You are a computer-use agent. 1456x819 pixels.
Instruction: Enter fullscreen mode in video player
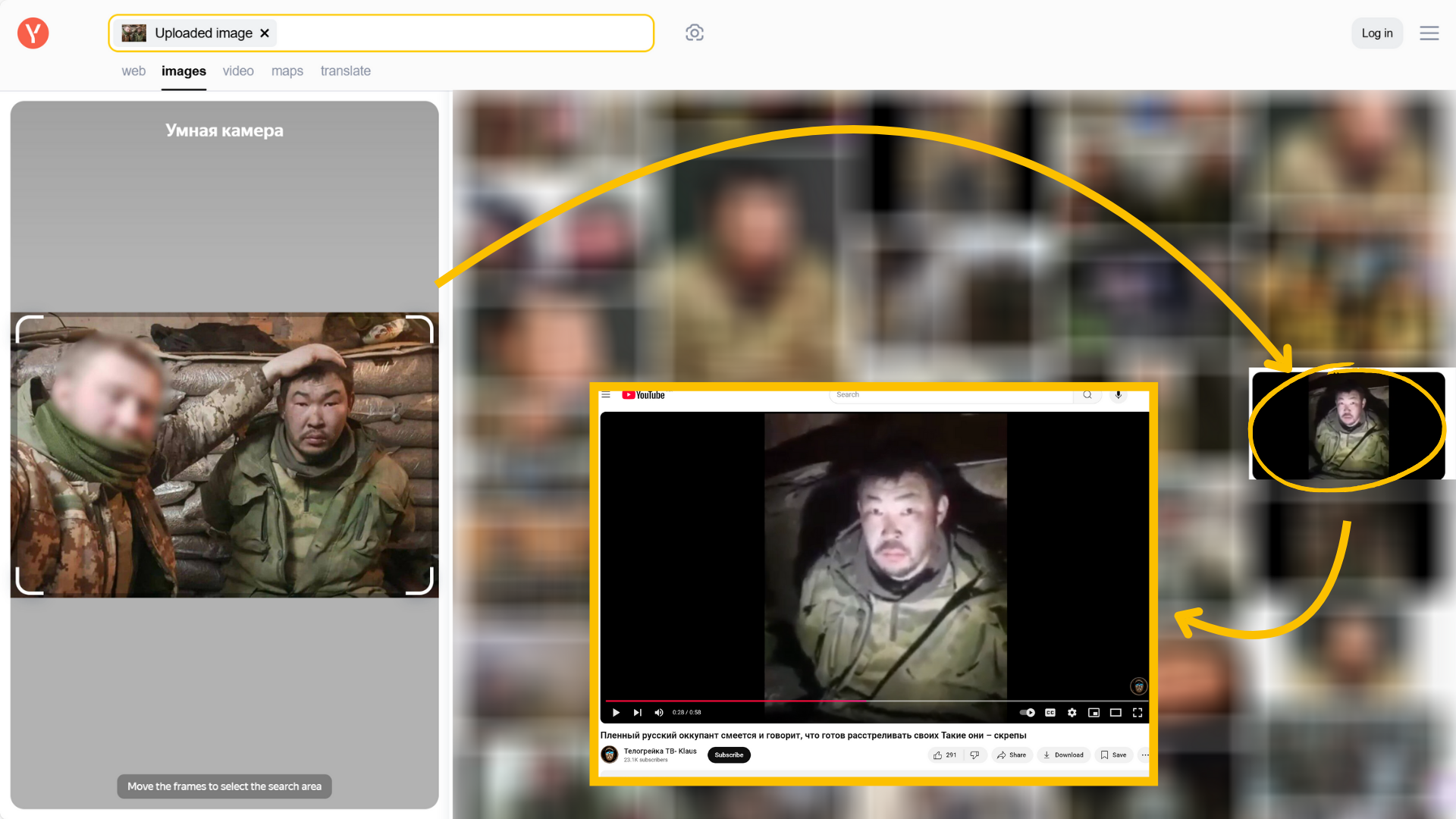coord(1137,713)
